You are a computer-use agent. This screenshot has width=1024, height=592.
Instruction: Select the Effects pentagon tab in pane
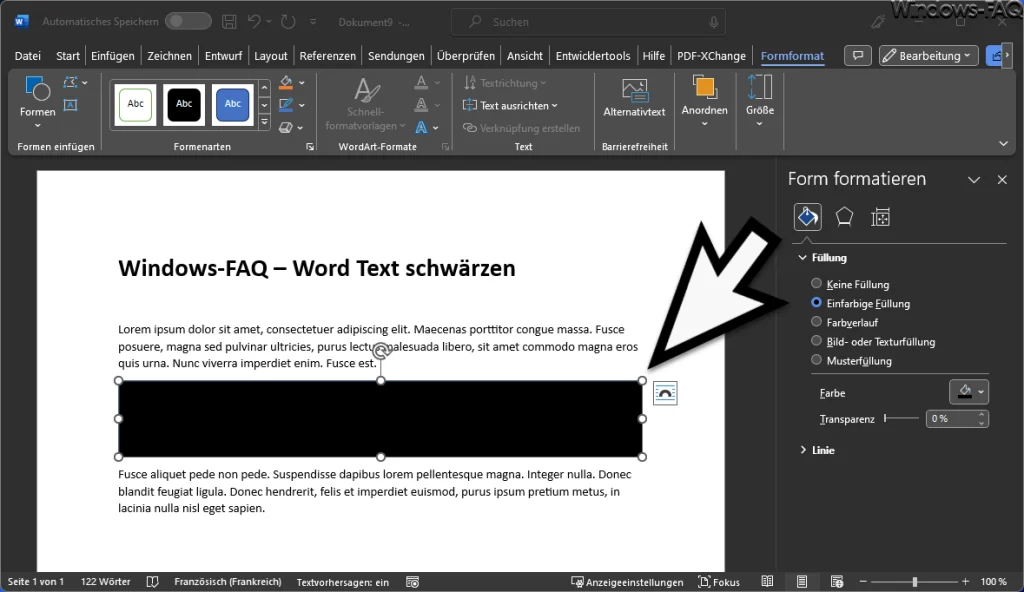pyautogui.click(x=844, y=217)
